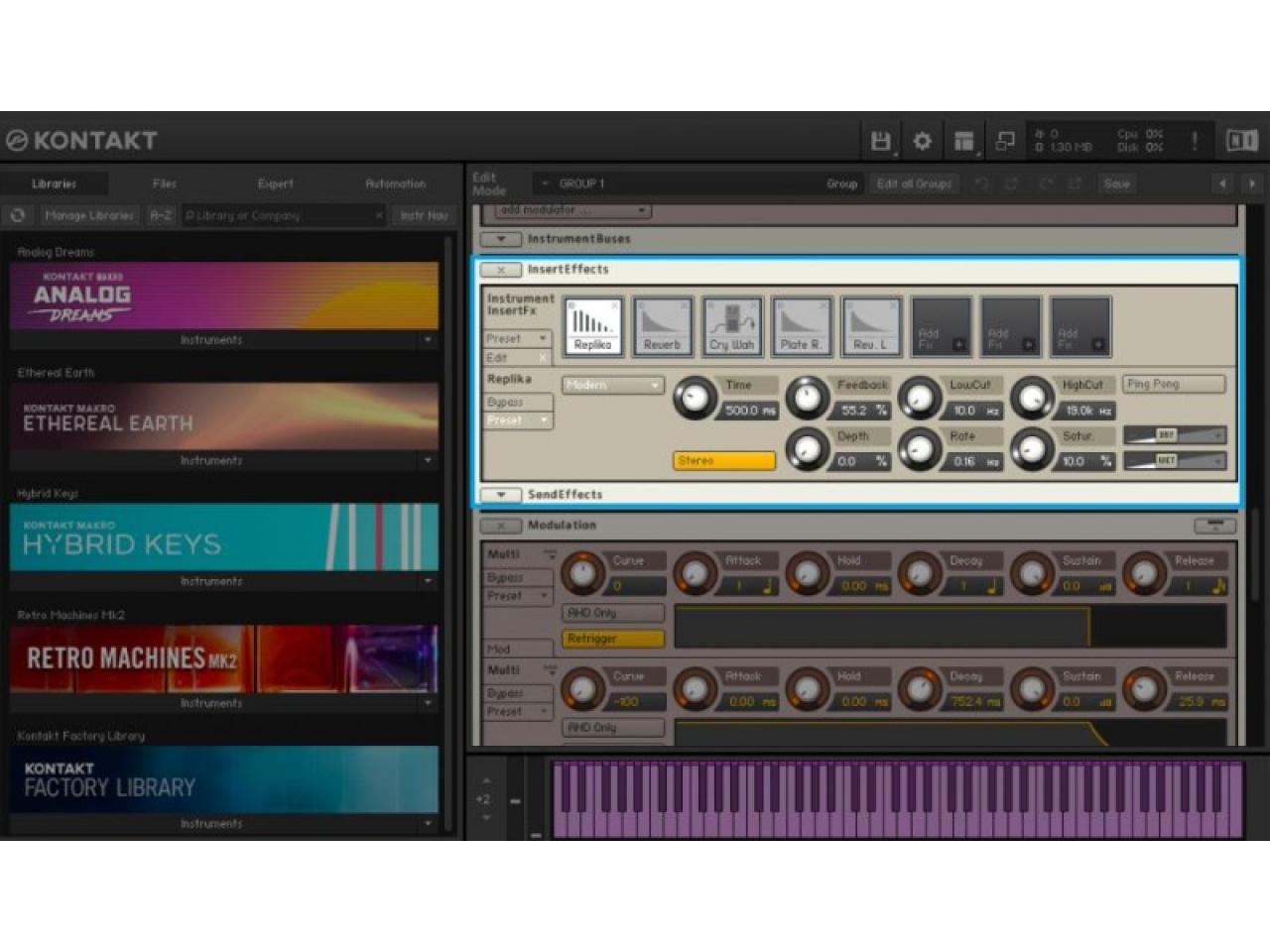Shift the keyboard octave up arrow

[x=486, y=780]
